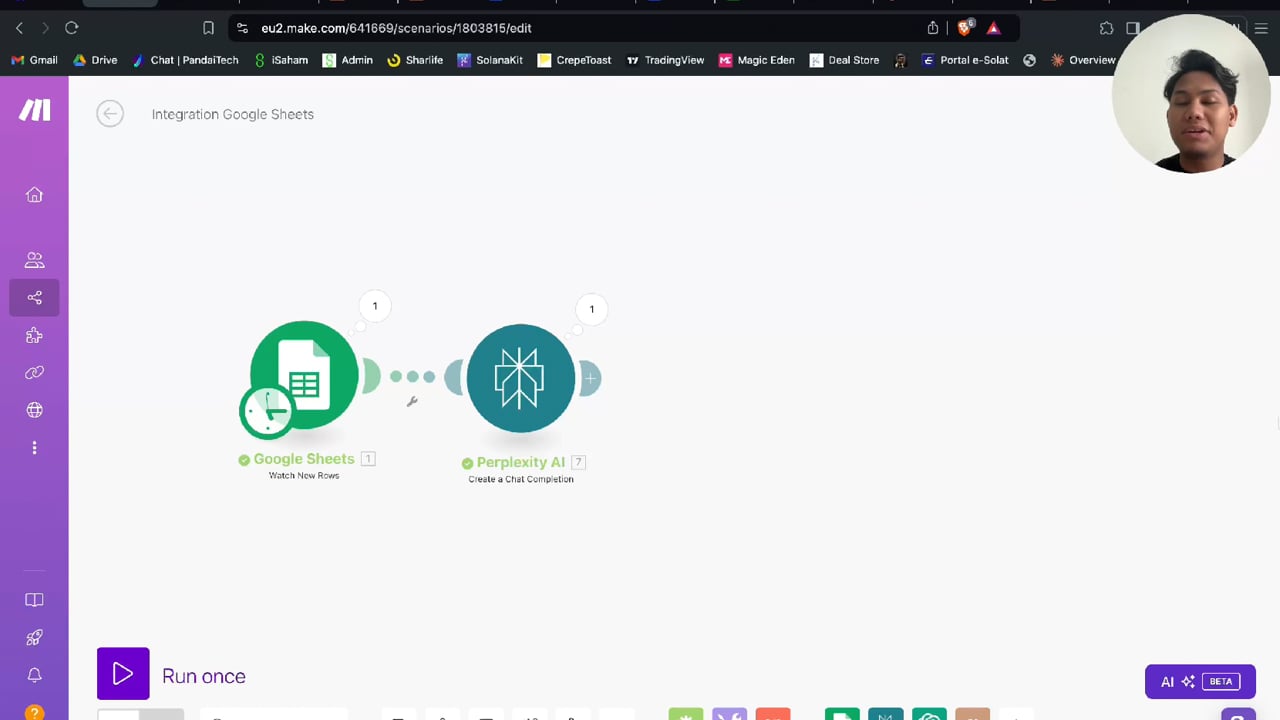Image resolution: width=1280 pixels, height=720 pixels.
Task: Open Magic Eden bookmark
Action: (757, 60)
